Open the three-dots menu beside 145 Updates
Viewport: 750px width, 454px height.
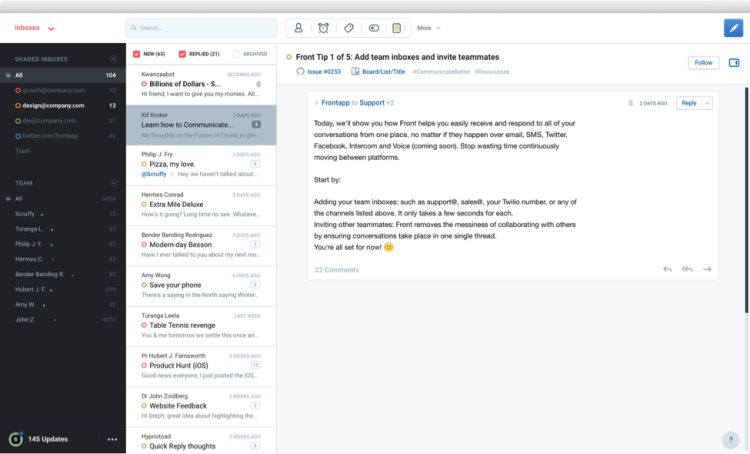point(112,439)
